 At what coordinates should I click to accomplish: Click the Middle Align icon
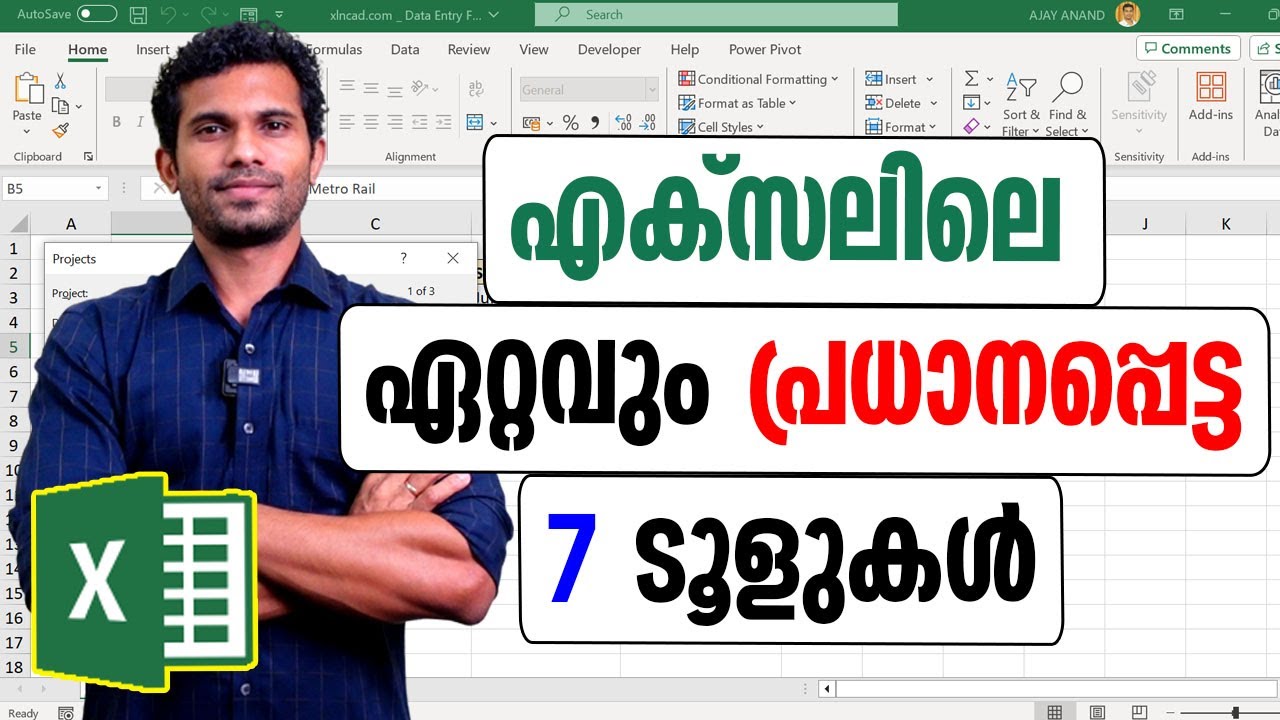coord(371,88)
